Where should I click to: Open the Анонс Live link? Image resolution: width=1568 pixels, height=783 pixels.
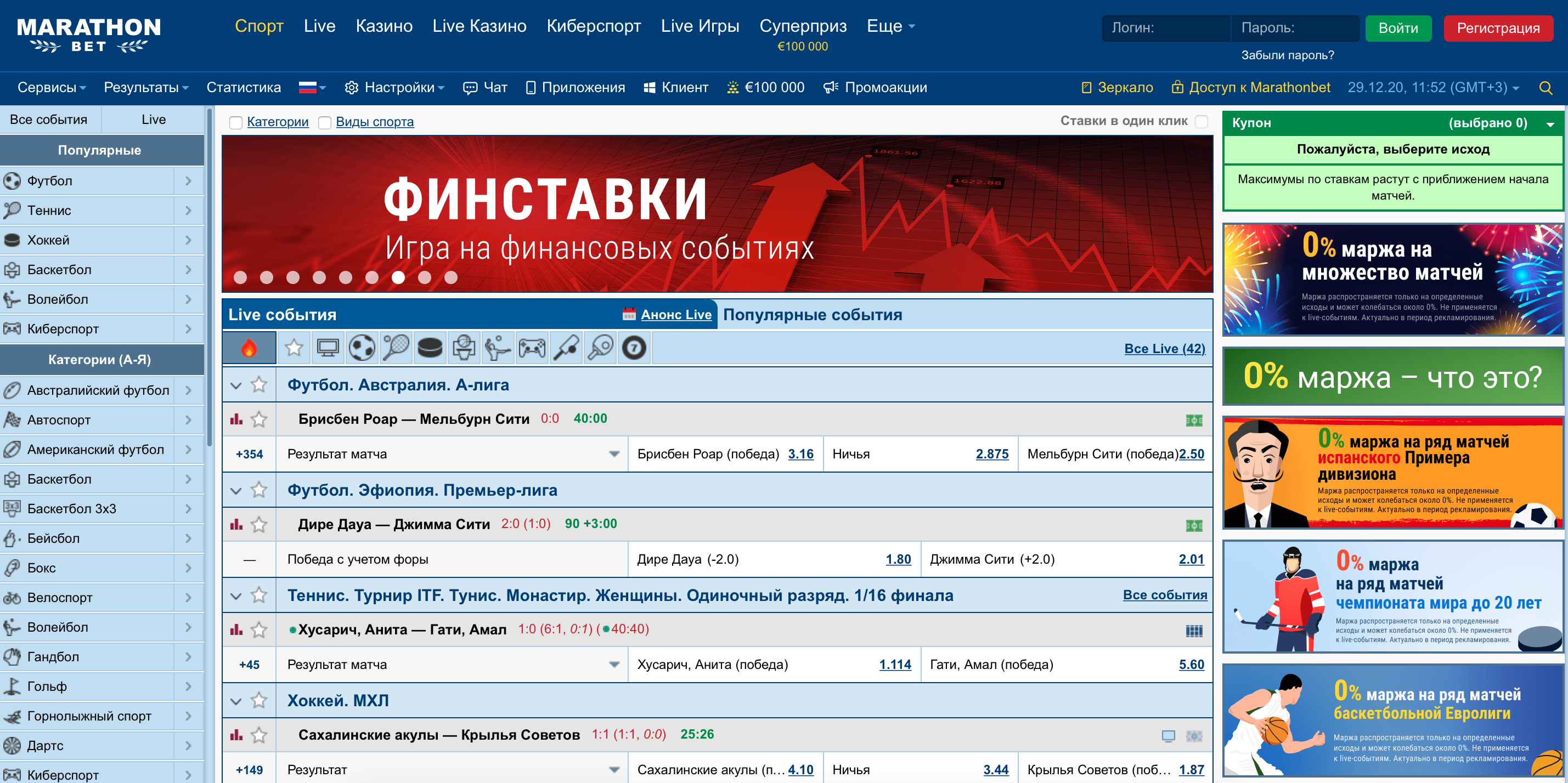676,315
